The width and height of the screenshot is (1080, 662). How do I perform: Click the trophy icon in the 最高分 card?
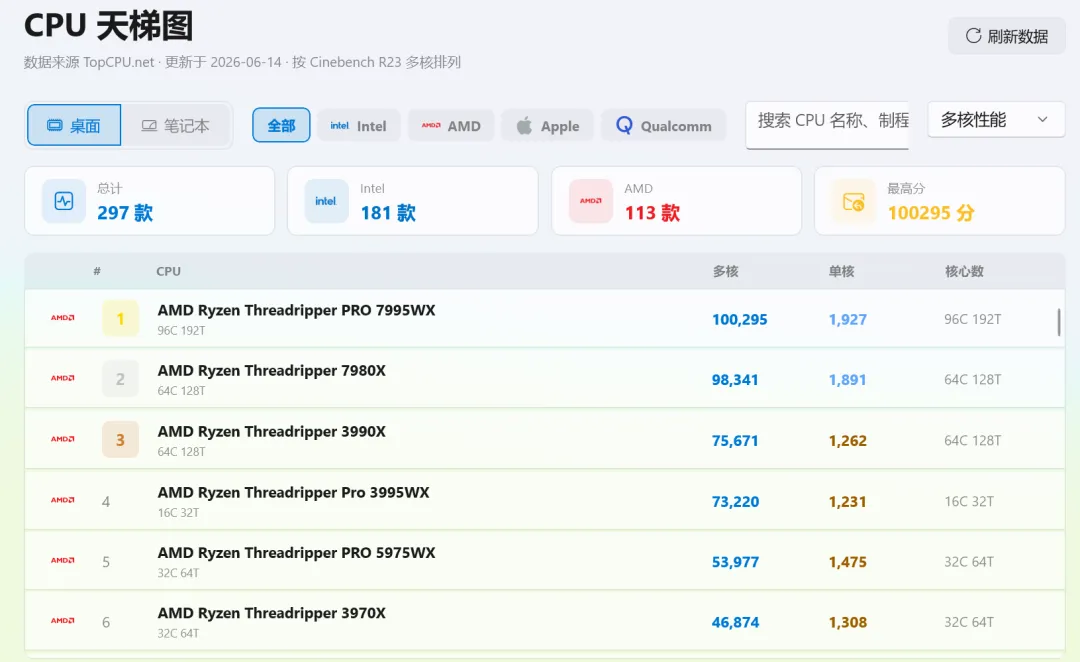[853, 201]
